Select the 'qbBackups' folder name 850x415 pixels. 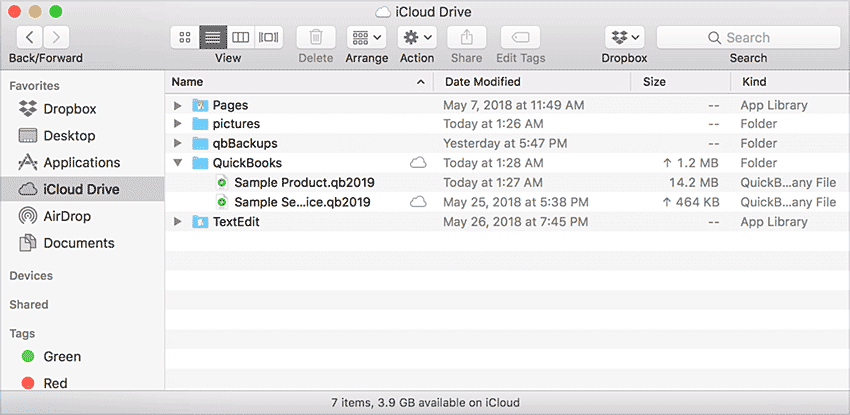pyautogui.click(x=245, y=144)
